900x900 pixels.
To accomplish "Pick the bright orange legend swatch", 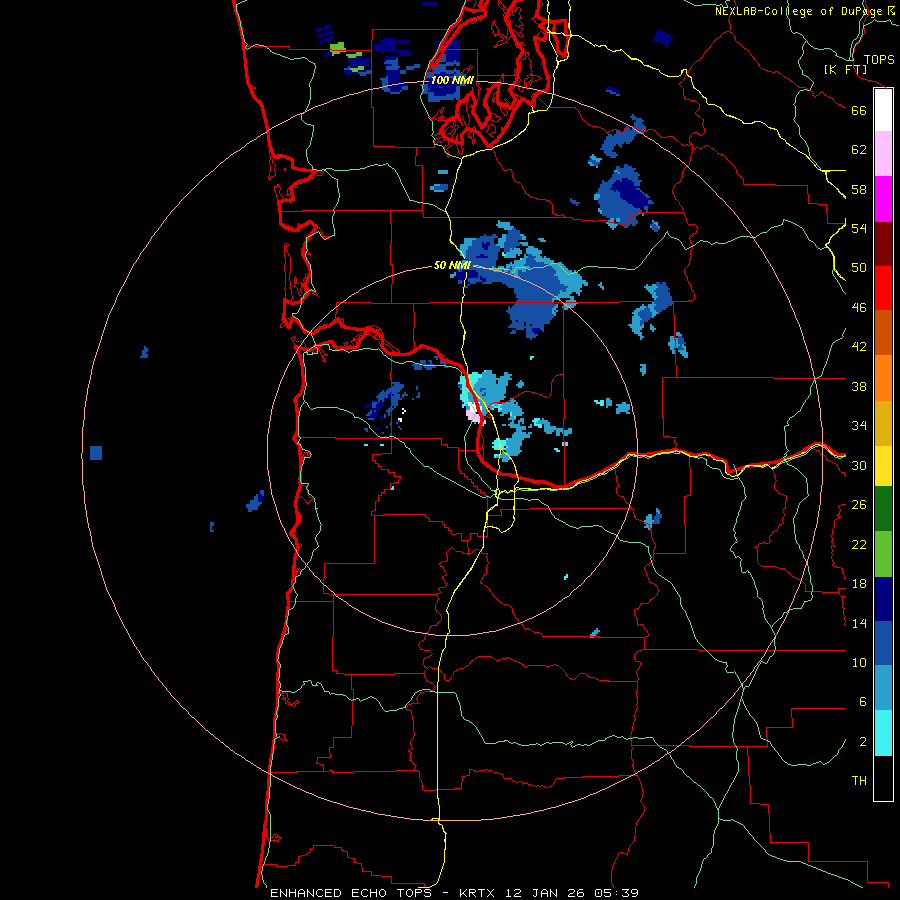I will coord(883,378).
